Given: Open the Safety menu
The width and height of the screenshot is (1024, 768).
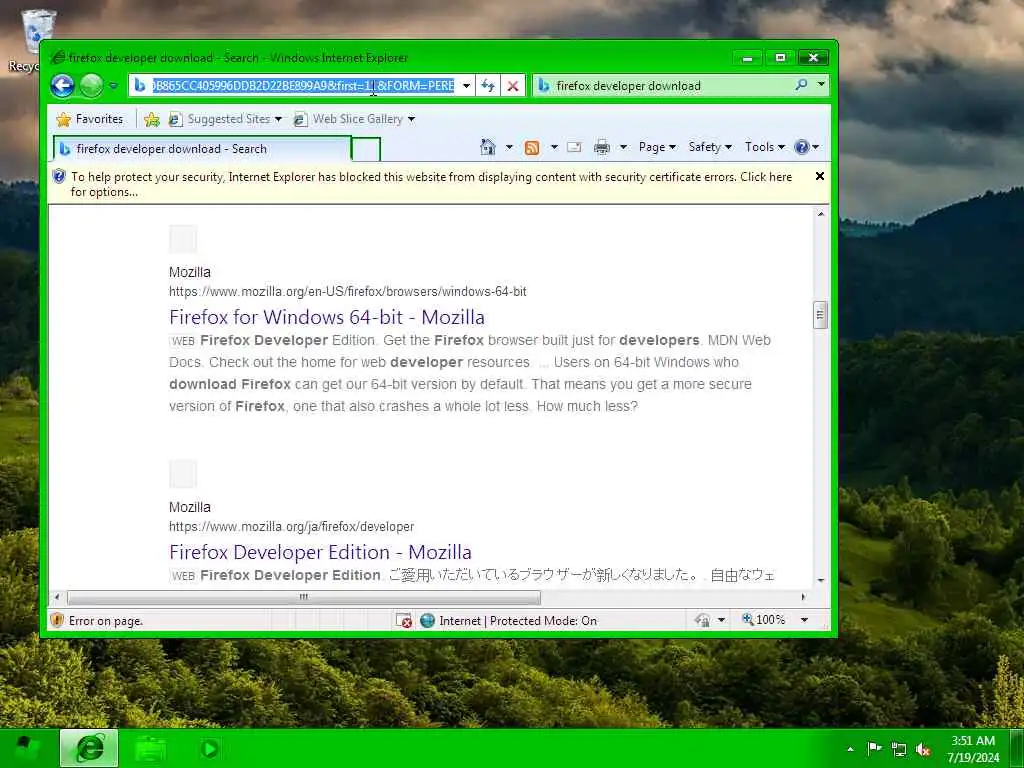Looking at the screenshot, I should tap(710, 147).
